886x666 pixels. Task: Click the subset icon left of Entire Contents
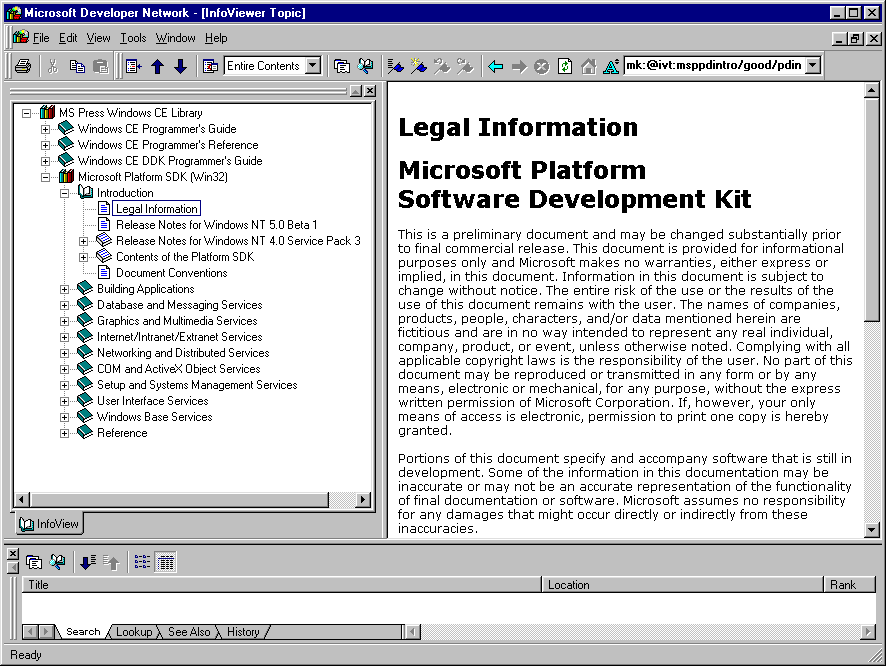pos(210,66)
